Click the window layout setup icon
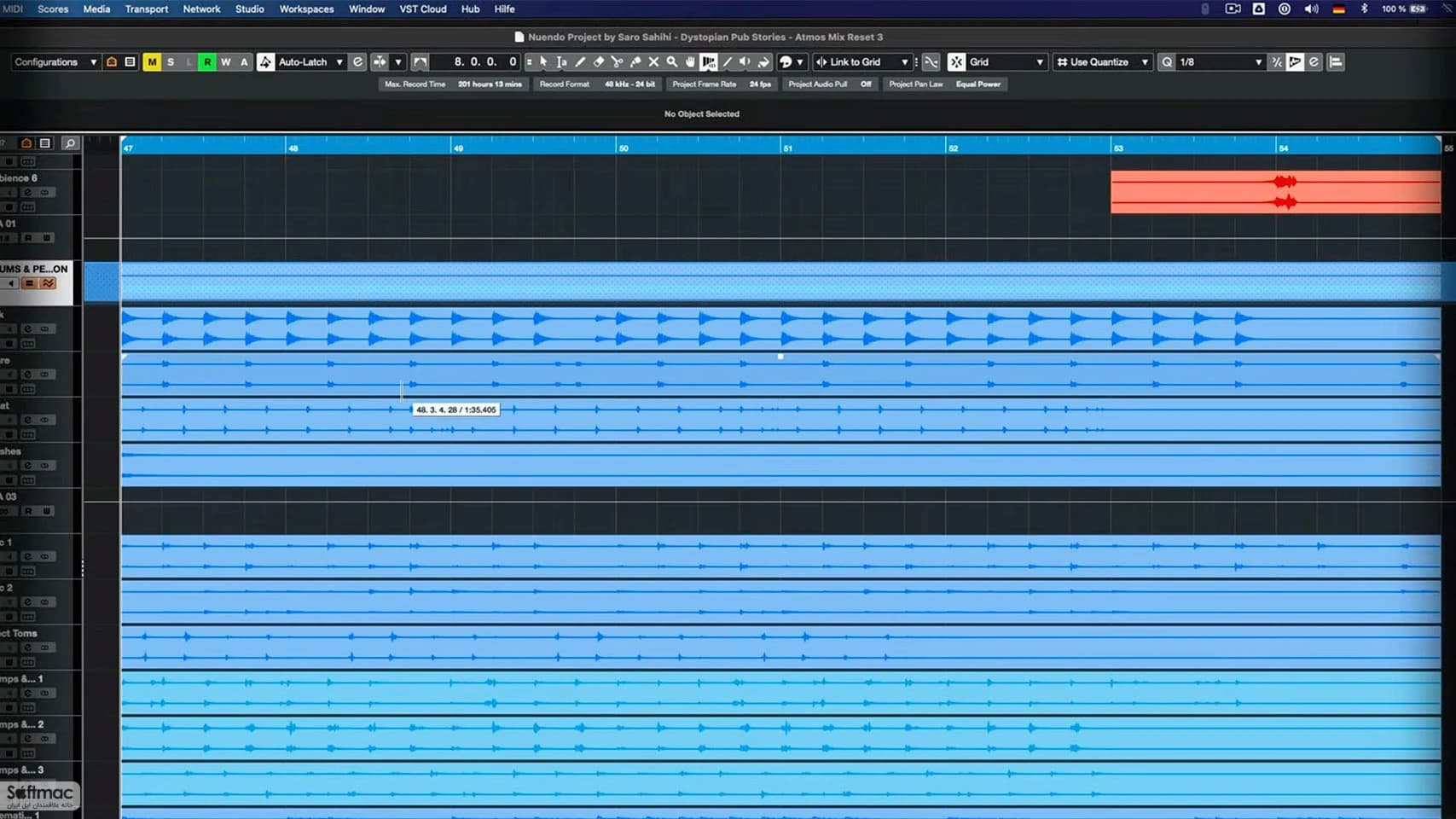The width and height of the screenshot is (1456, 819). point(1336,62)
